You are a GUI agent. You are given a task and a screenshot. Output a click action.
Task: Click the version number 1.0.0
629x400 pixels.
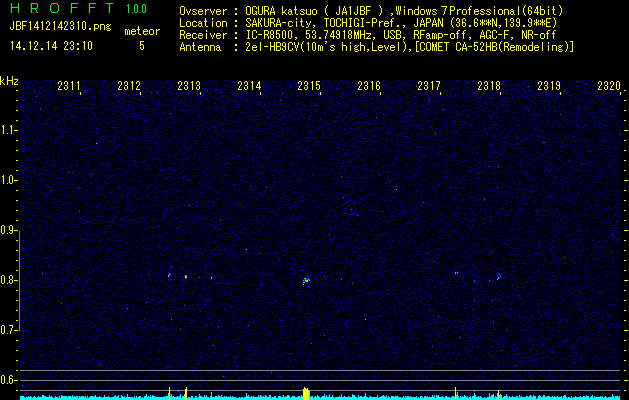136,9
